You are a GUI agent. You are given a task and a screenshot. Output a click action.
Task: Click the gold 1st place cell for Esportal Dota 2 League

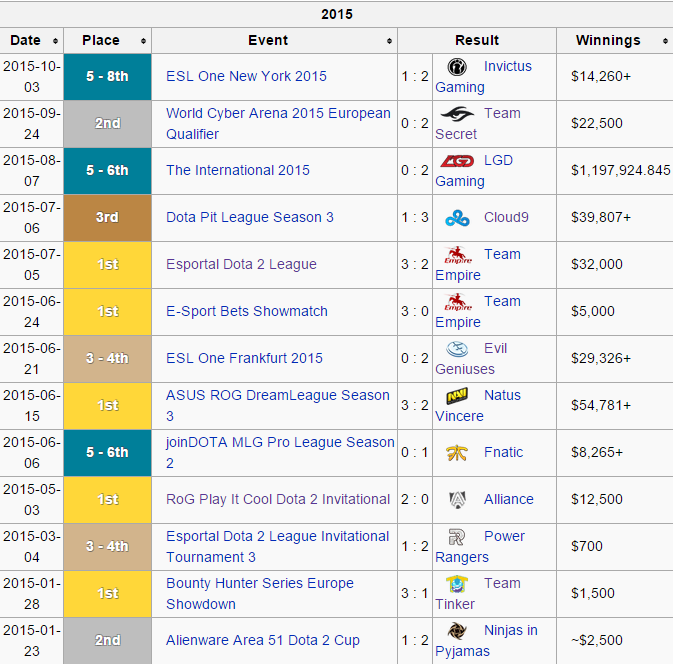[x=107, y=264]
